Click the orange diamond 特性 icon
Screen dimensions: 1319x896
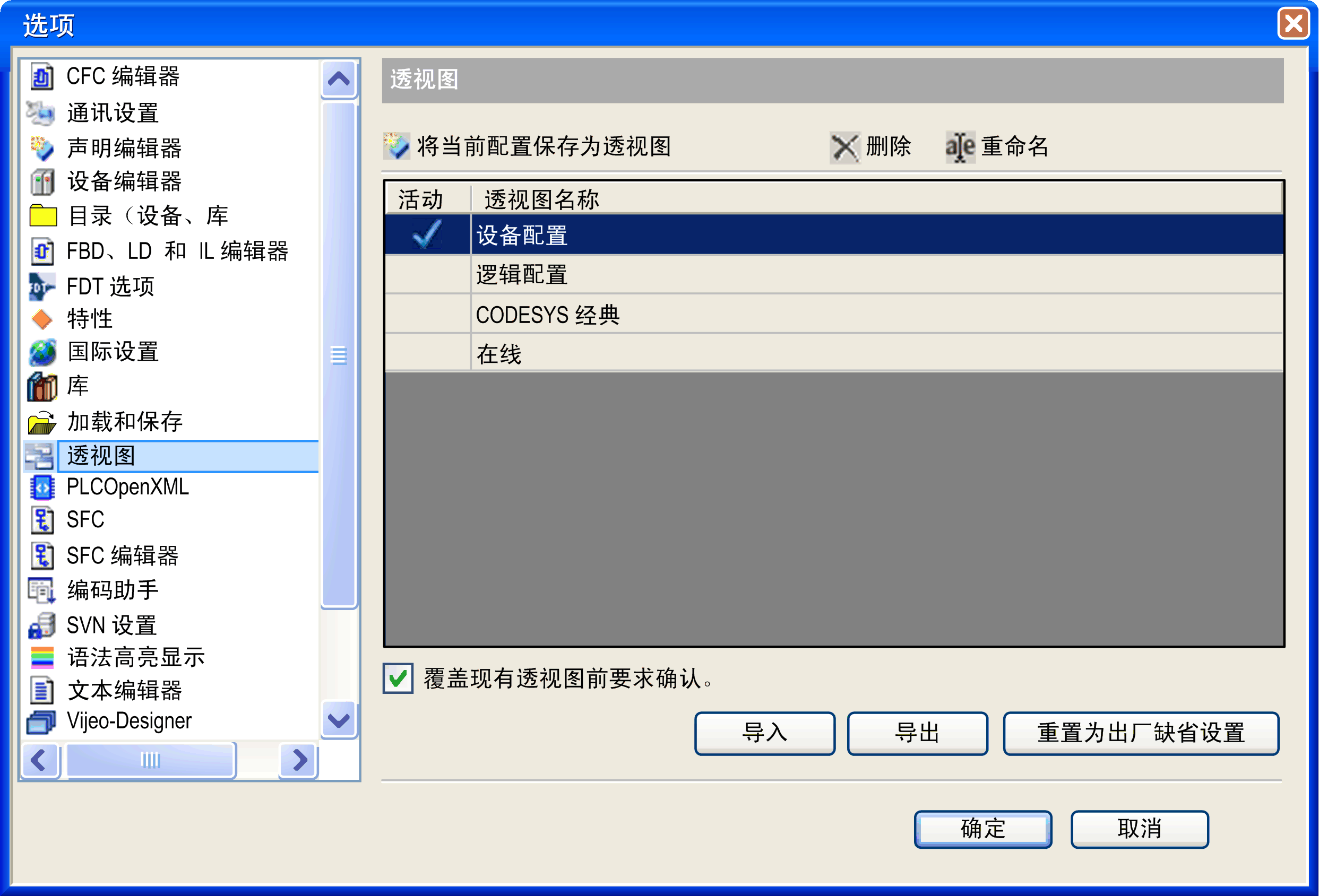[42, 319]
